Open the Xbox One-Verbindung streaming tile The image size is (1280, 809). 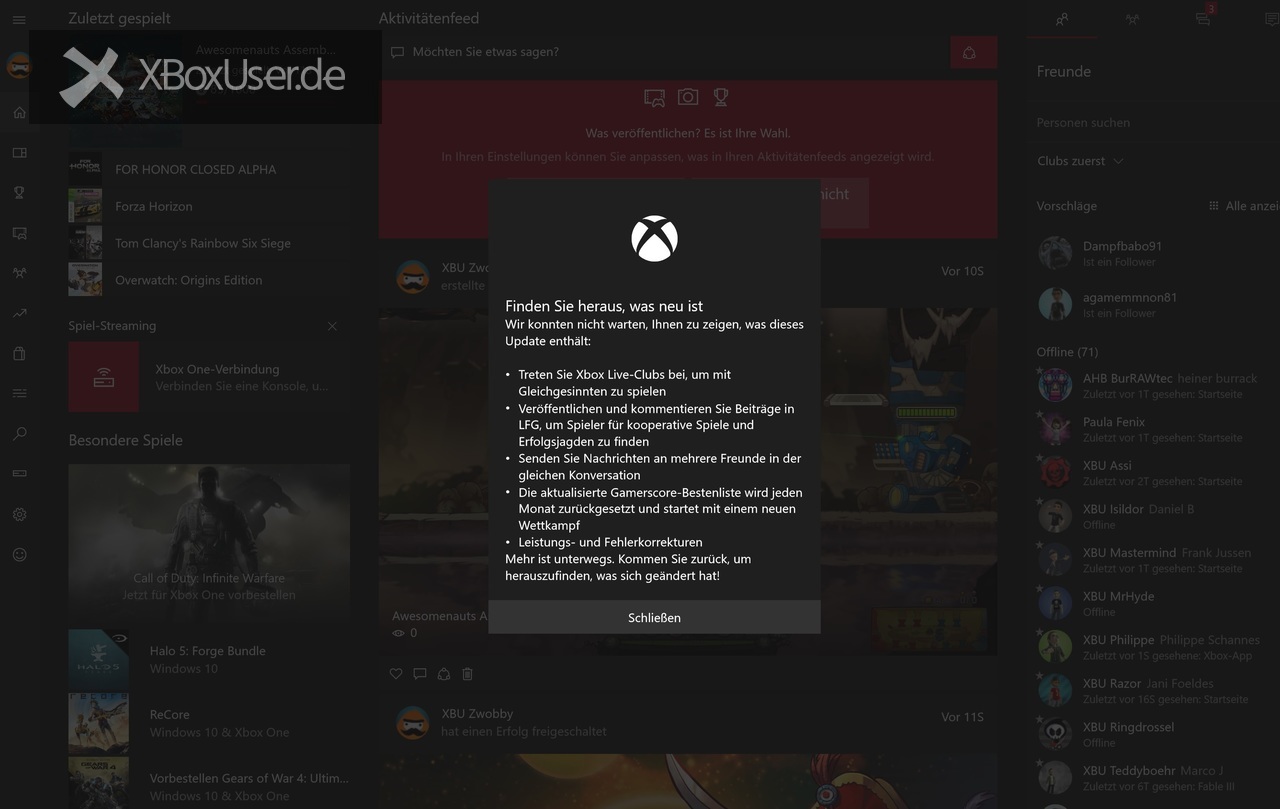click(209, 377)
